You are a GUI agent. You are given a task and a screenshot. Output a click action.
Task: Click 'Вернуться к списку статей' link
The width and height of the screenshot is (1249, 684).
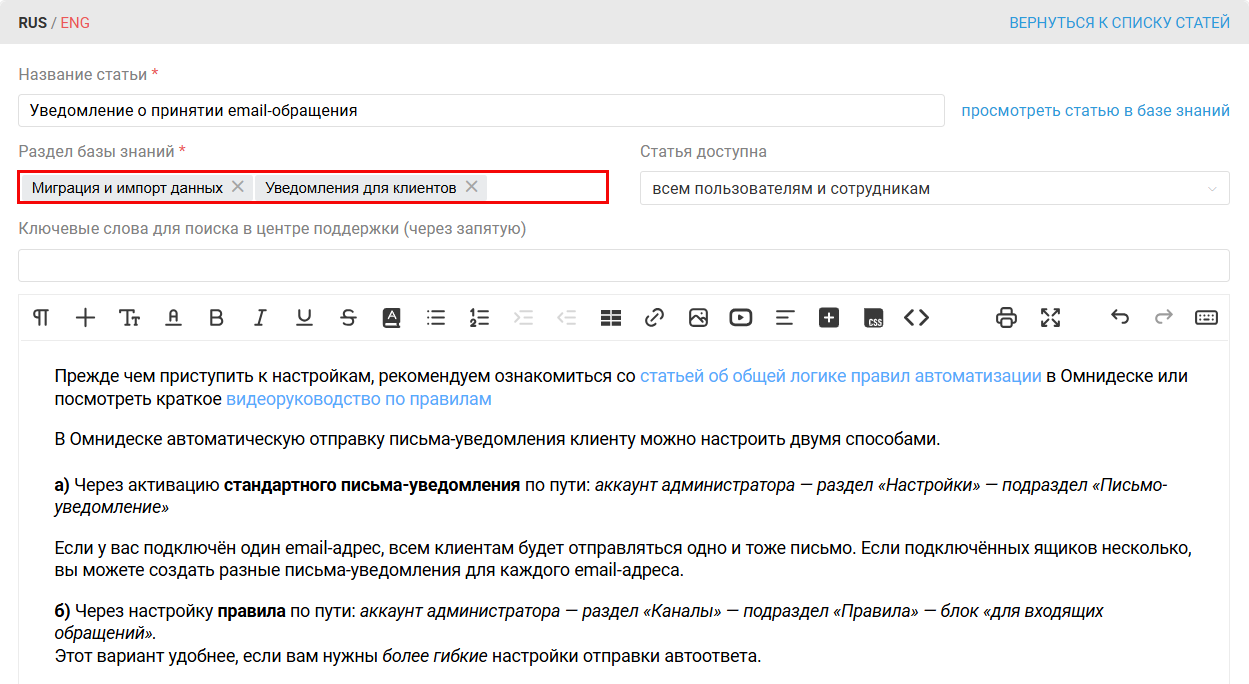pos(1119,22)
